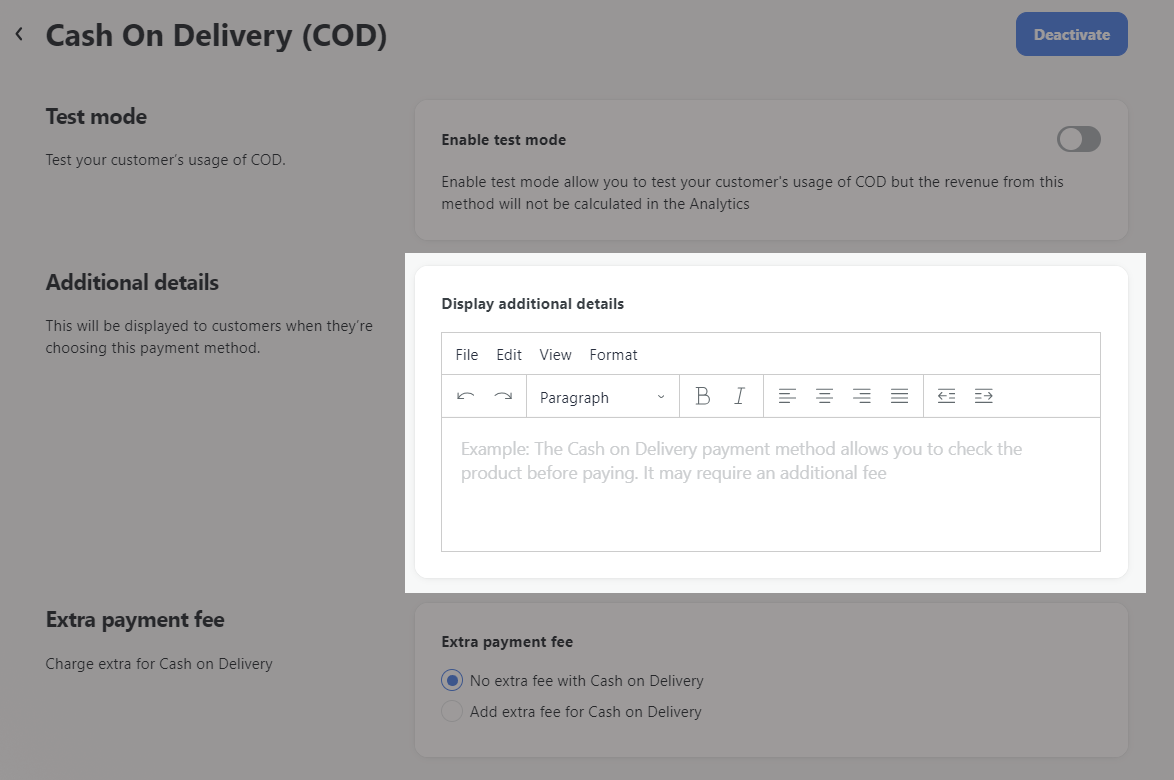This screenshot has width=1174, height=780.
Task: Go back using the arrow beside Cash On Delivery
Action: pyautogui.click(x=19, y=34)
